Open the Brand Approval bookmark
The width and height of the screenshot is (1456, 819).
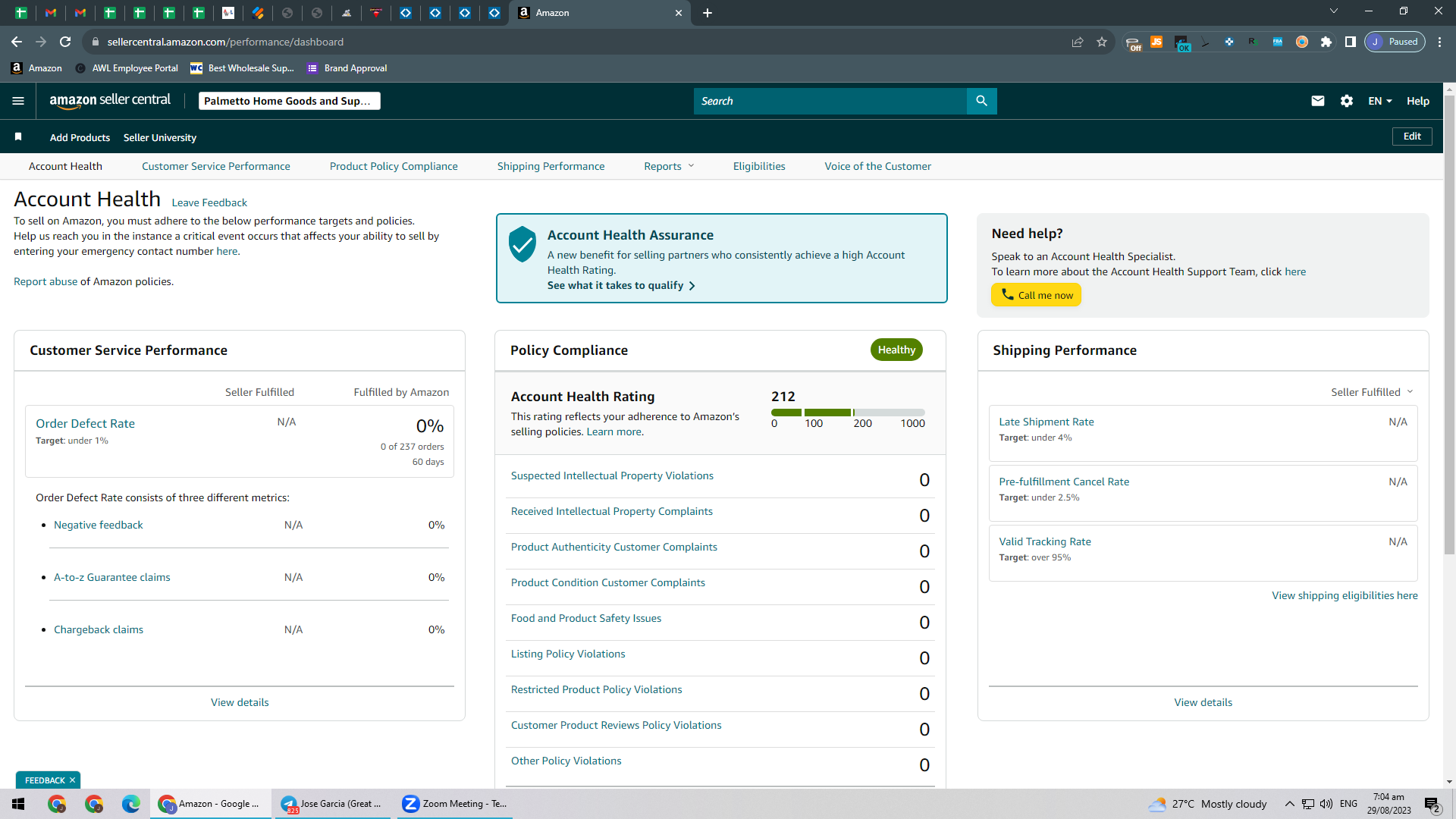click(347, 68)
